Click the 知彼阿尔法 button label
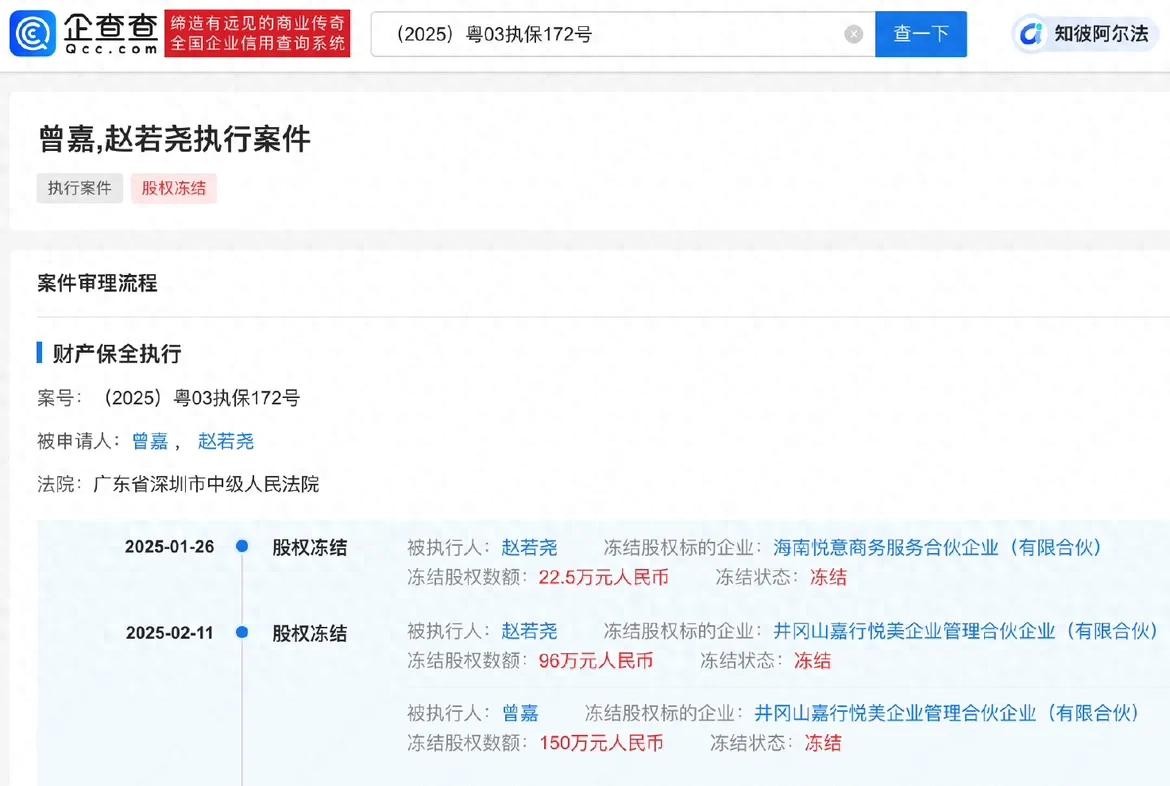The width and height of the screenshot is (1170, 786). coord(1101,34)
